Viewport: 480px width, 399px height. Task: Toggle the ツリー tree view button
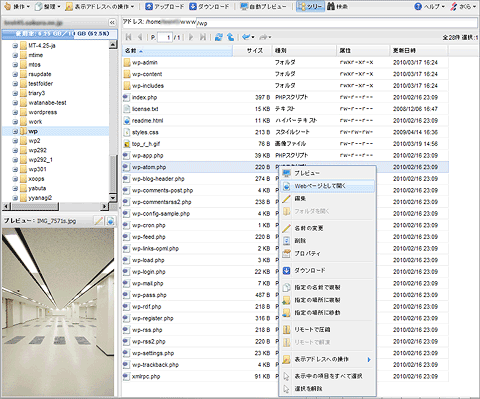310,6
